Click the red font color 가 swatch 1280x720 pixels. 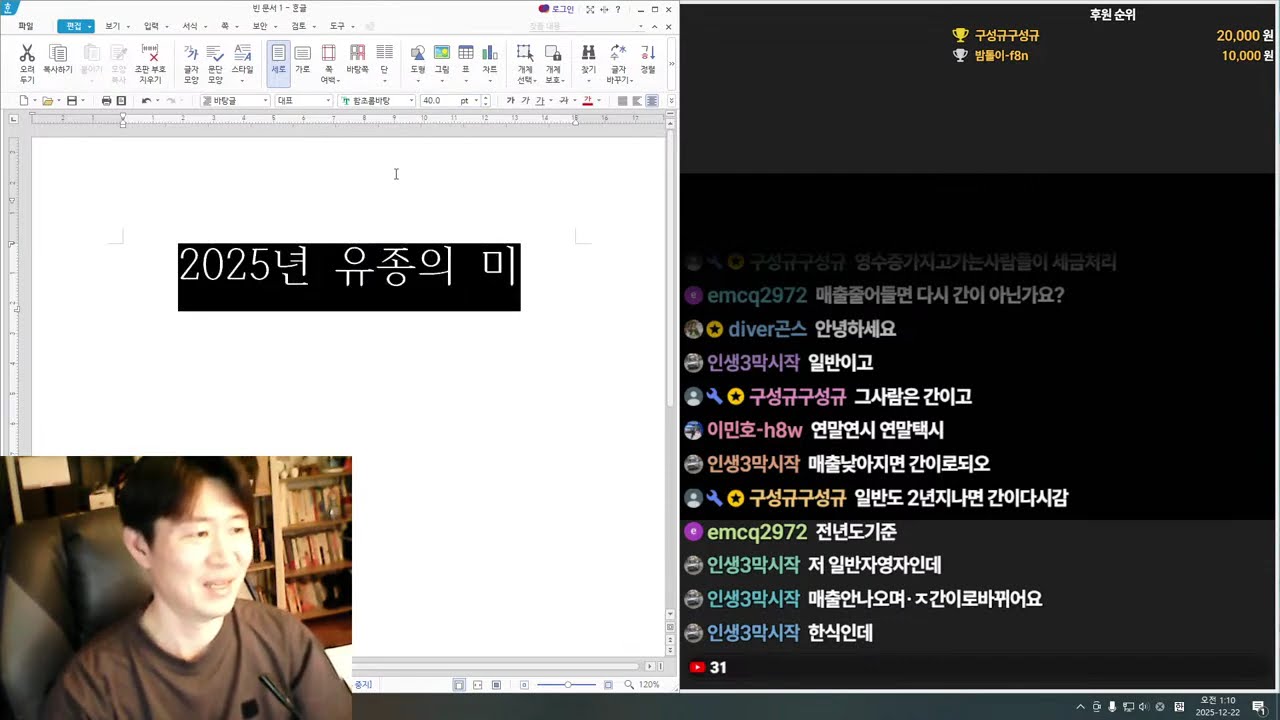coord(587,101)
